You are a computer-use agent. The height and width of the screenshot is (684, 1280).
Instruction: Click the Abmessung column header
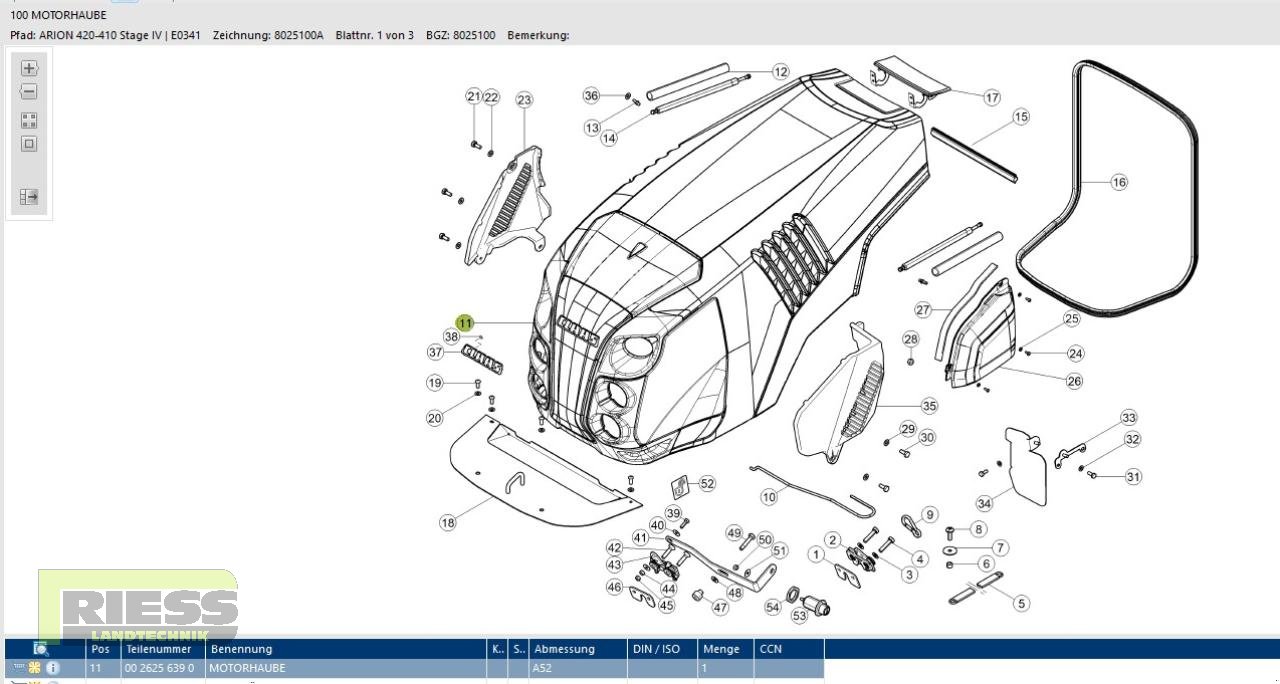point(564,649)
